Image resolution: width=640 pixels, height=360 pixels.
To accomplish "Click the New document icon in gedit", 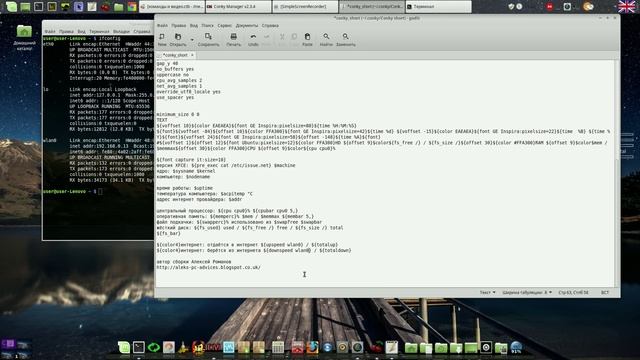I will coord(162,37).
